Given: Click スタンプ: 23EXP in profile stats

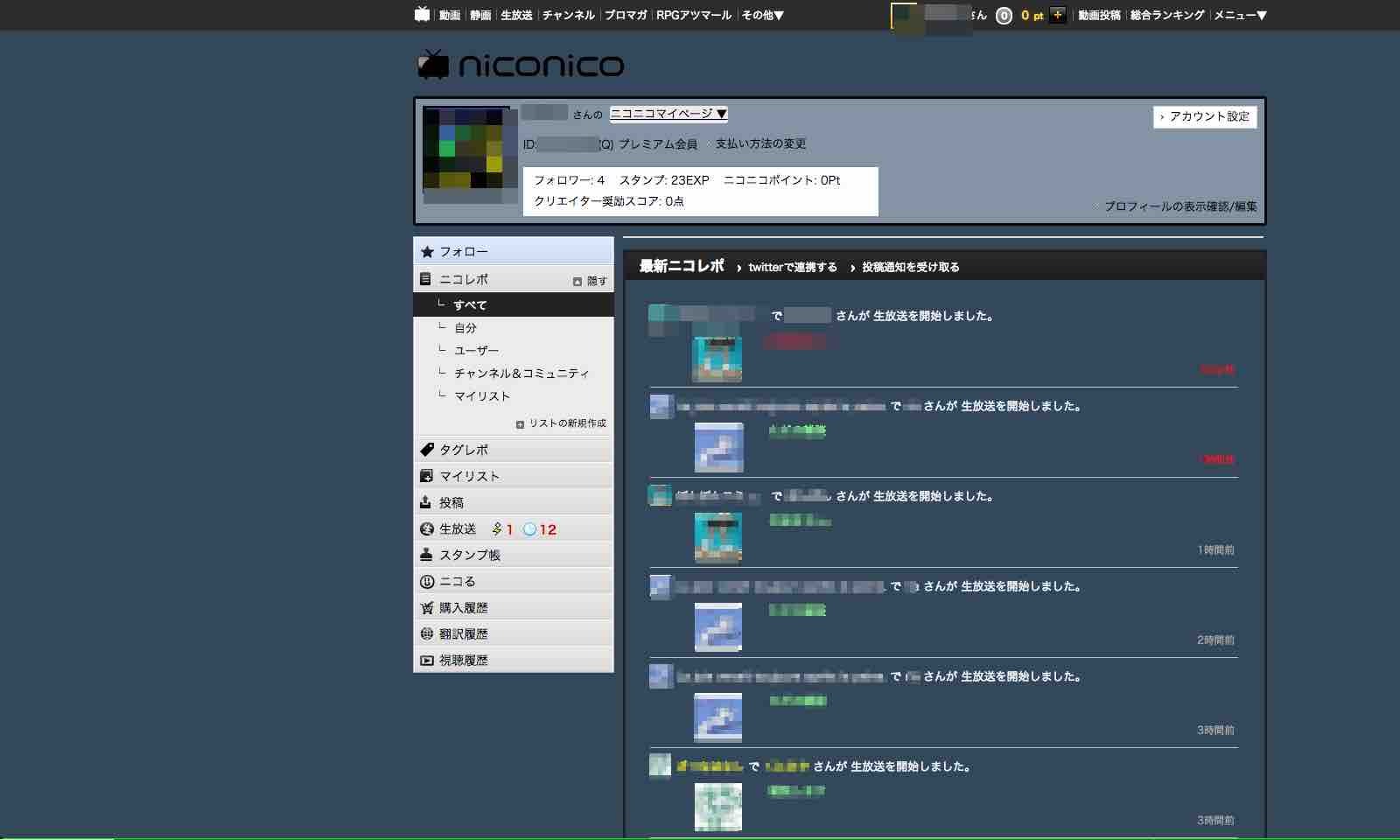Looking at the screenshot, I should click(664, 180).
